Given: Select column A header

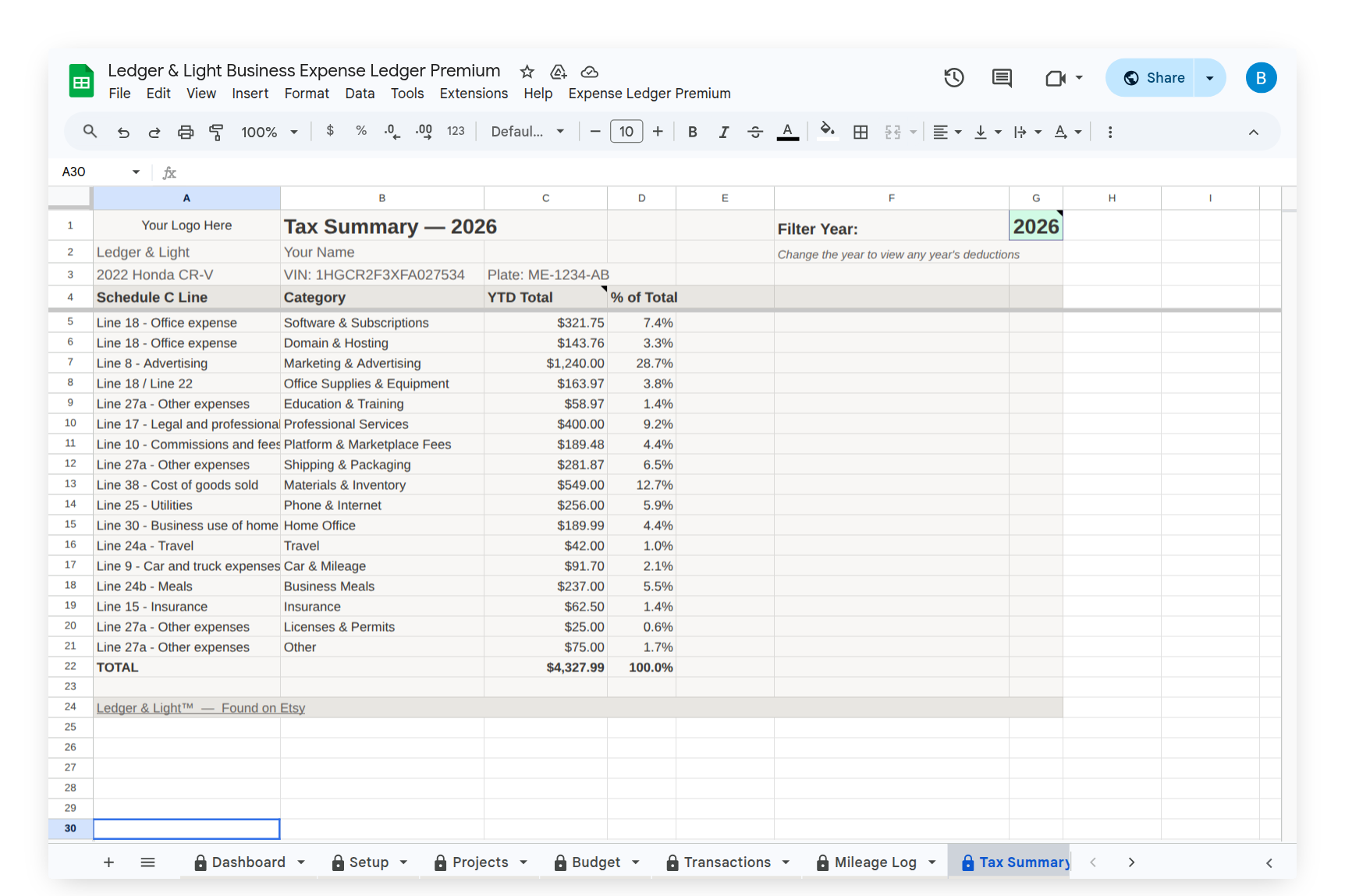Looking at the screenshot, I should (186, 198).
